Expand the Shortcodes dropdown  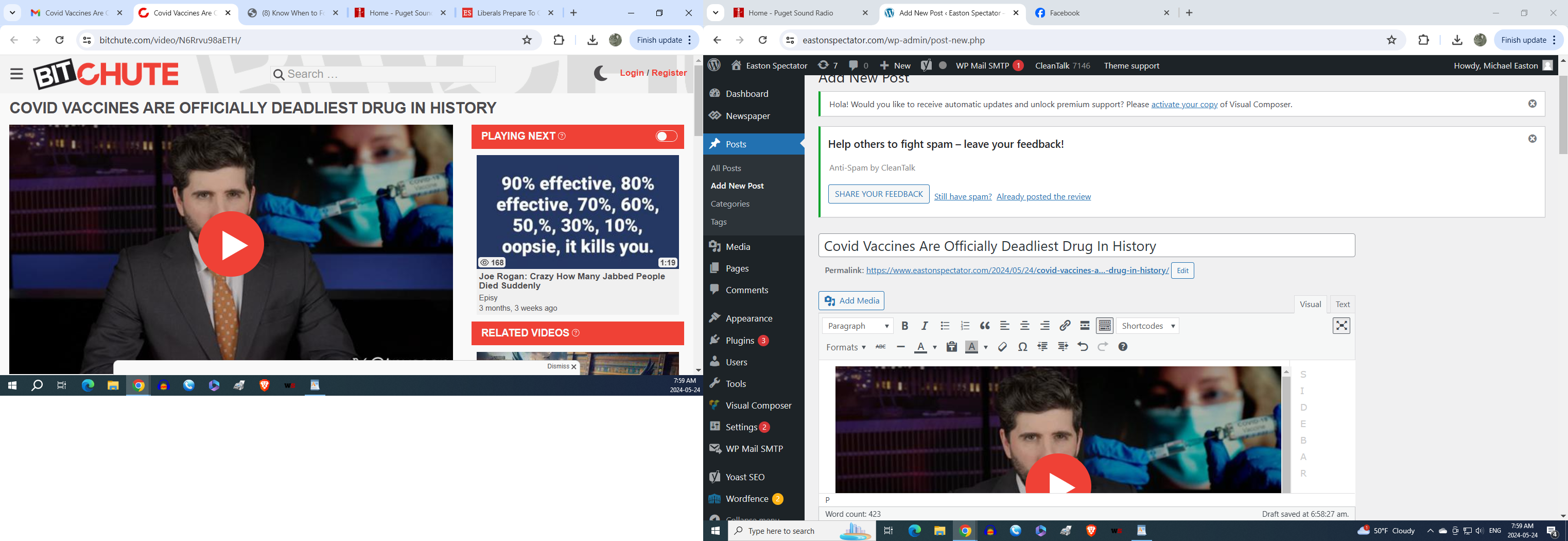1147,326
